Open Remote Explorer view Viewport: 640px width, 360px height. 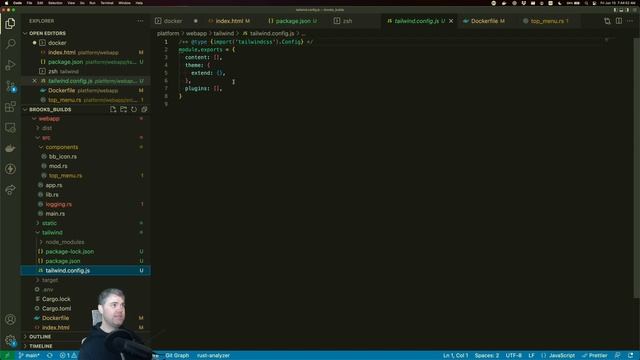[x=10, y=128]
